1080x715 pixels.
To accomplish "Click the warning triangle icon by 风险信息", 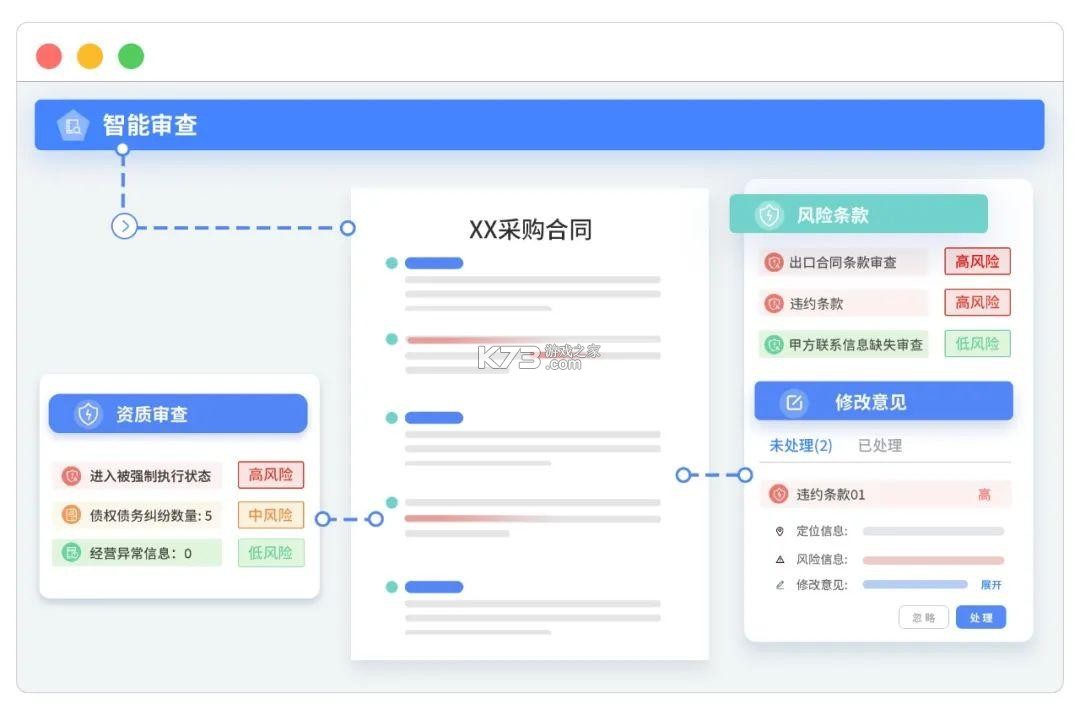I will point(780,559).
